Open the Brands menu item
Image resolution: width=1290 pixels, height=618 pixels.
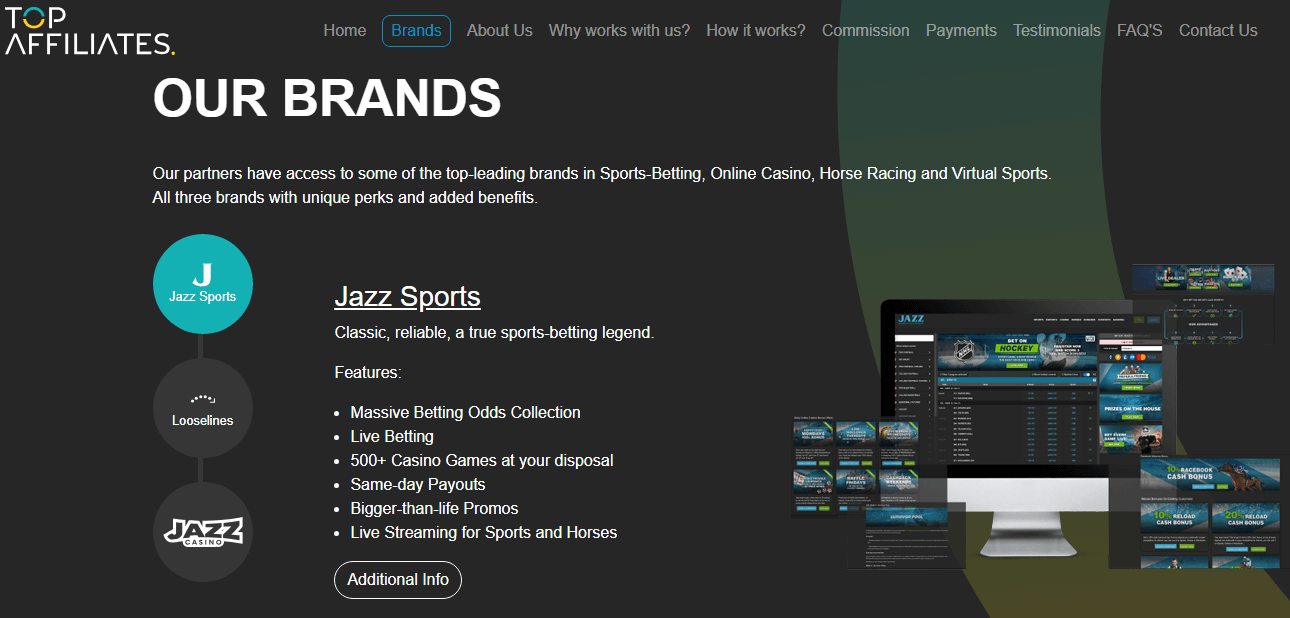pos(416,31)
